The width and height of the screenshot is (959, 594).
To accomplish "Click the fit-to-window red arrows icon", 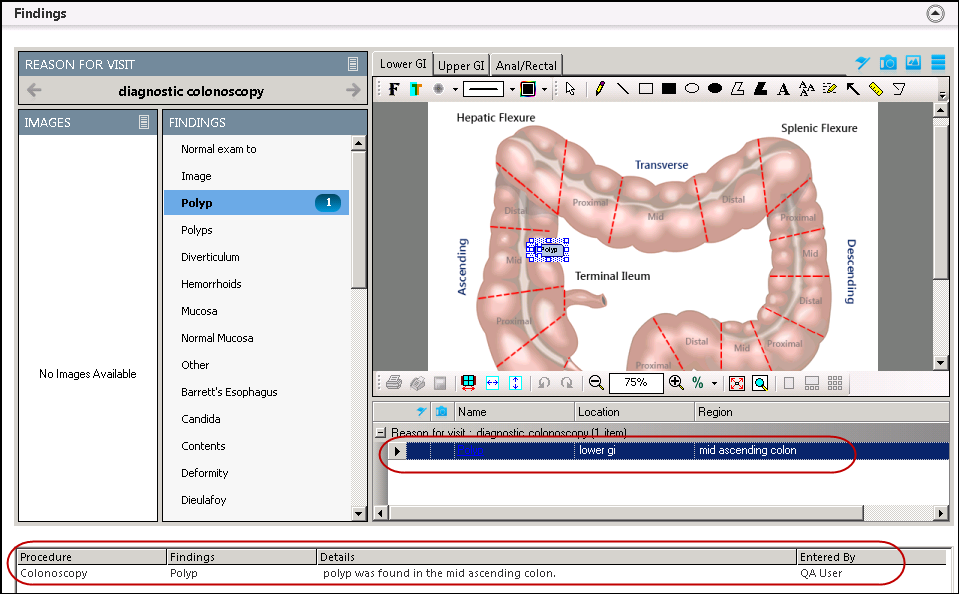I will click(x=468, y=383).
